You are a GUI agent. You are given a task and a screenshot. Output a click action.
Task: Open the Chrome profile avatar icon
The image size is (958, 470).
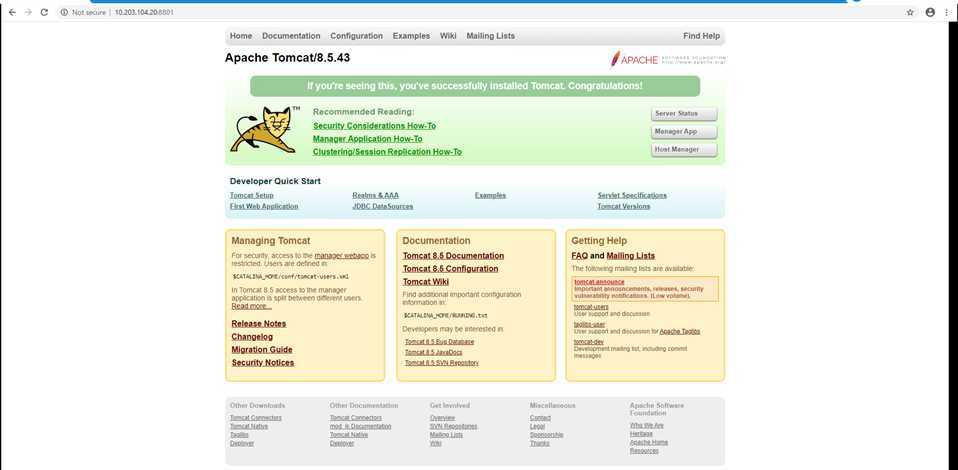tap(930, 12)
